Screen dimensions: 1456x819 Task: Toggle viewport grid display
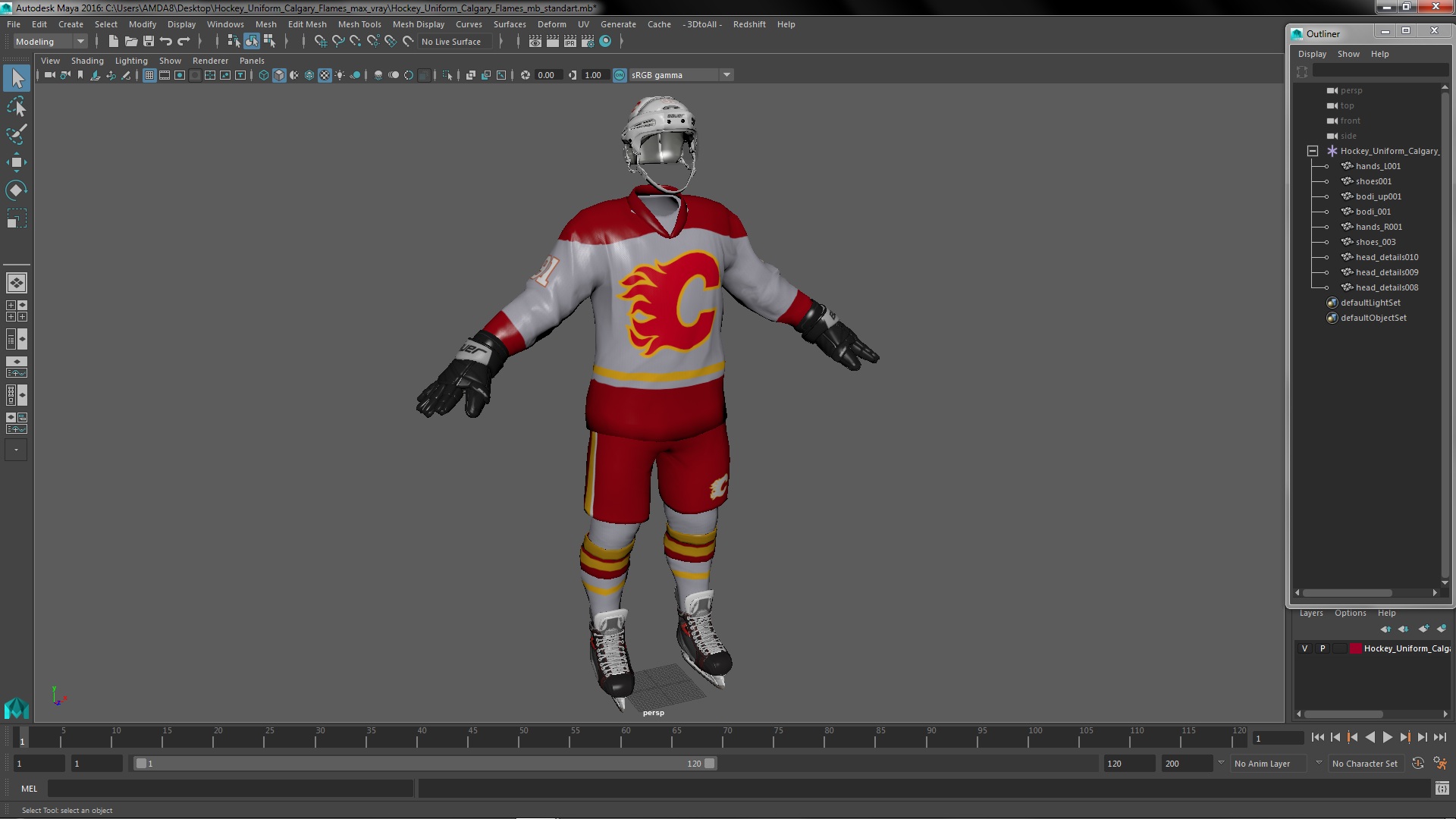(149, 75)
